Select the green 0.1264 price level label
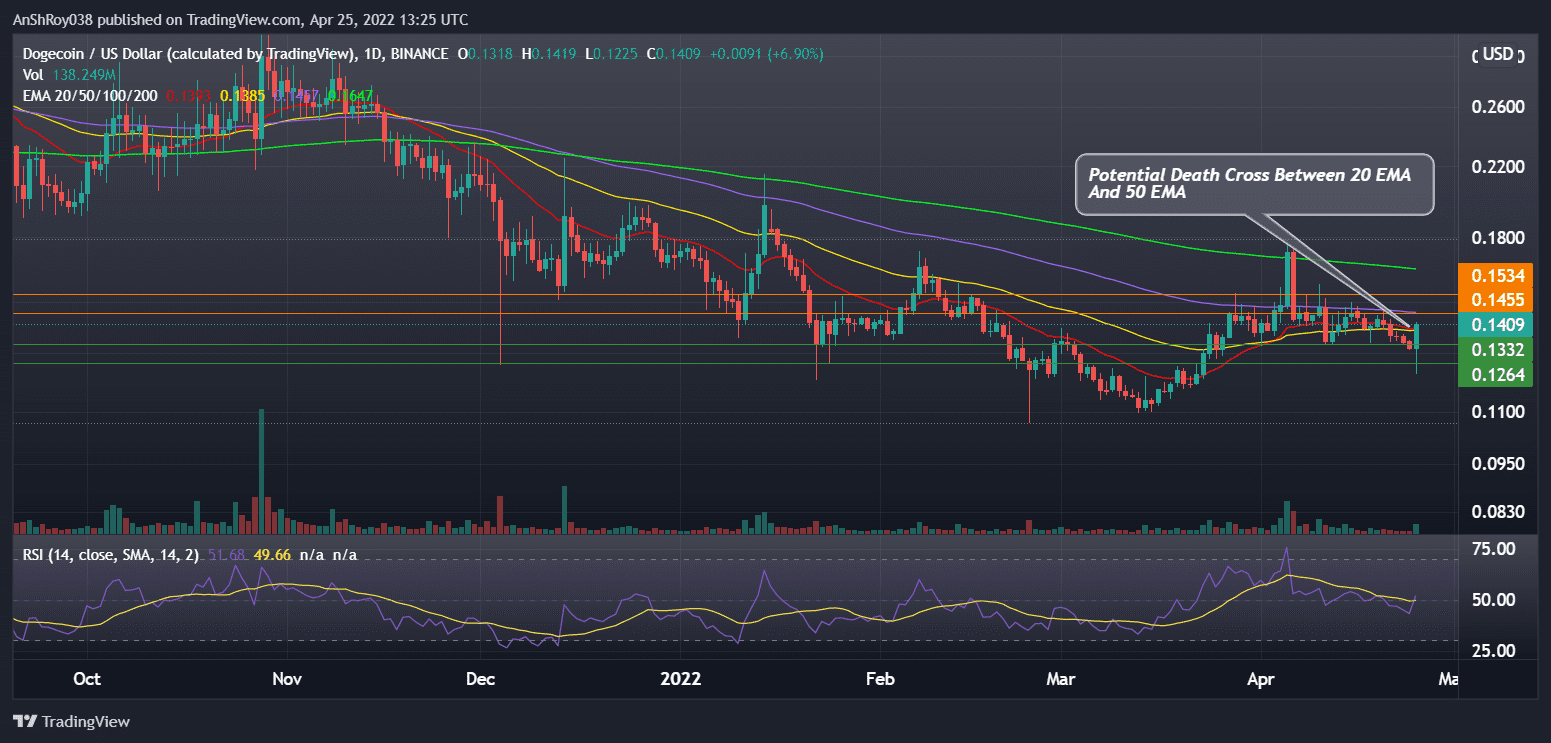 click(x=1496, y=374)
